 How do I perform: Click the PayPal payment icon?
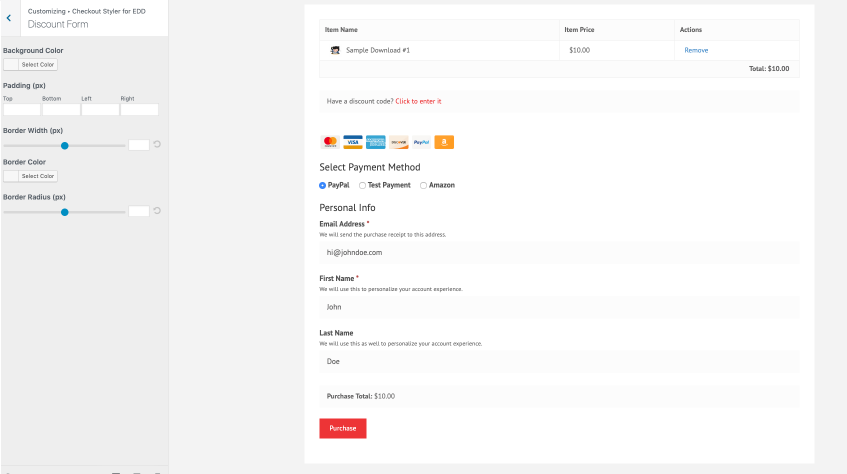[421, 142]
